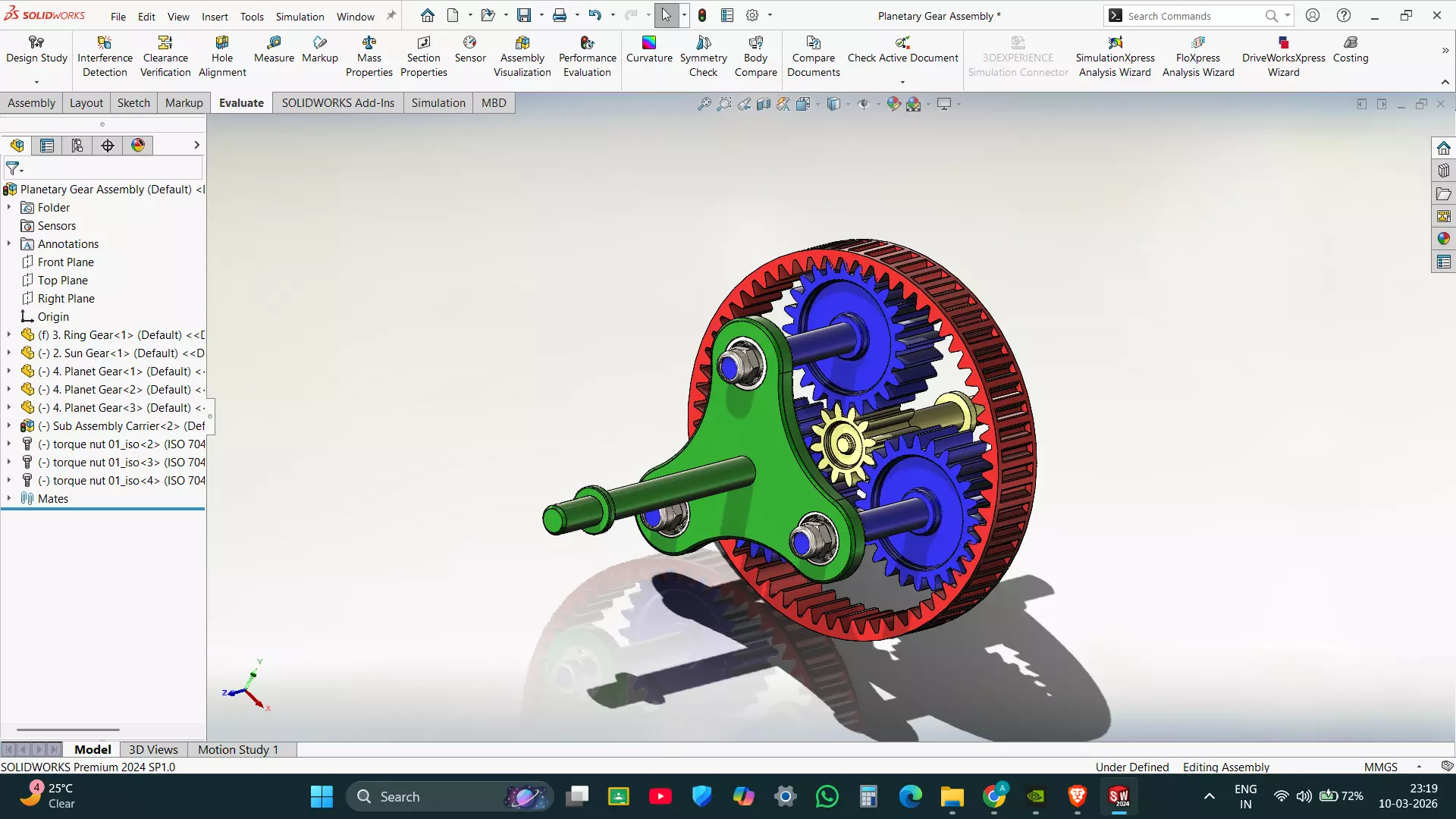Click the Search Commands input field

point(1191,16)
